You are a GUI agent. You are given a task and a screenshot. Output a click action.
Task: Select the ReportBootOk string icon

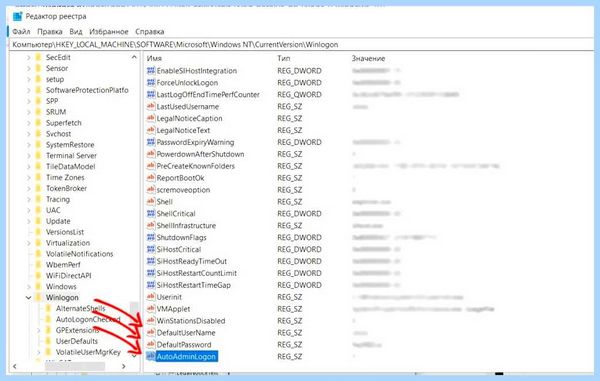tap(151, 177)
